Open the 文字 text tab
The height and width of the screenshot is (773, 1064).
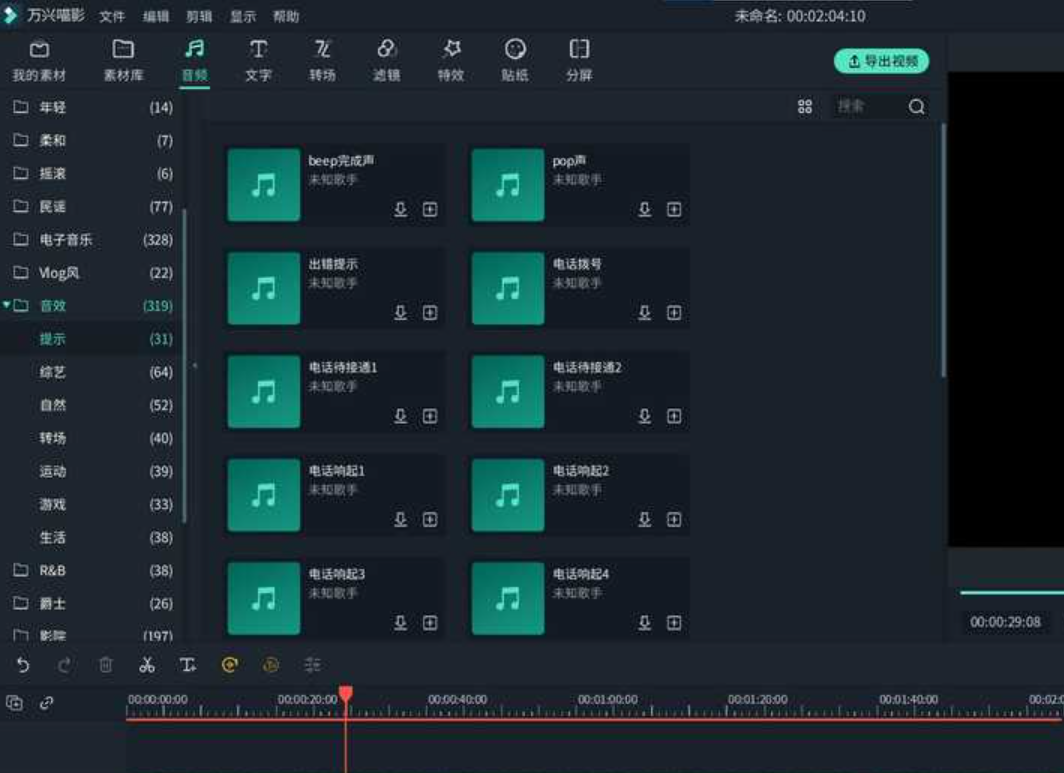[x=258, y=61]
